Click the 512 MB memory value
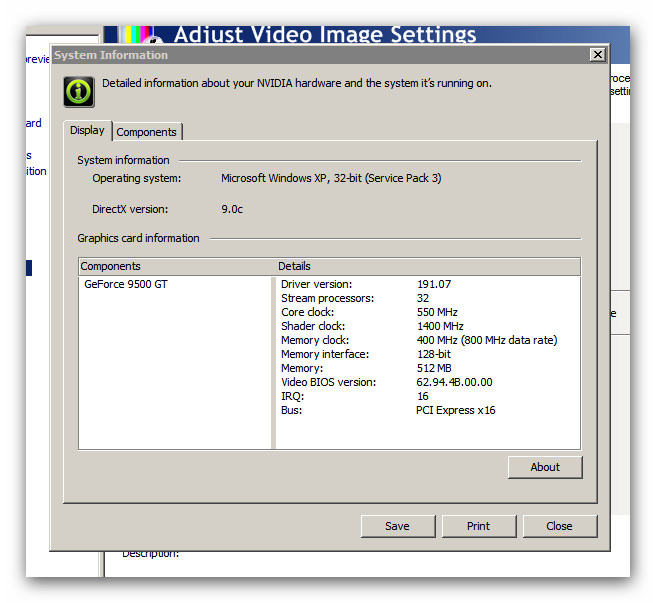This screenshot has width=656, height=603. [434, 368]
